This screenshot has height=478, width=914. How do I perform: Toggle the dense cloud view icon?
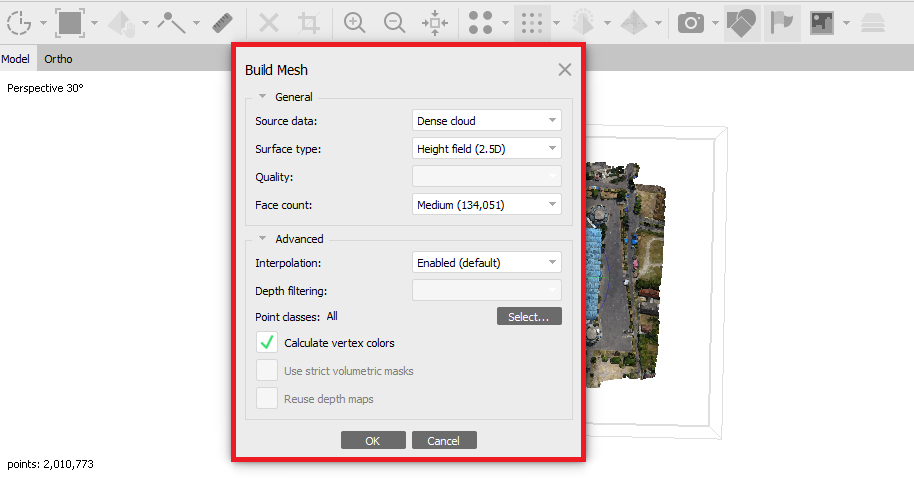pos(532,23)
